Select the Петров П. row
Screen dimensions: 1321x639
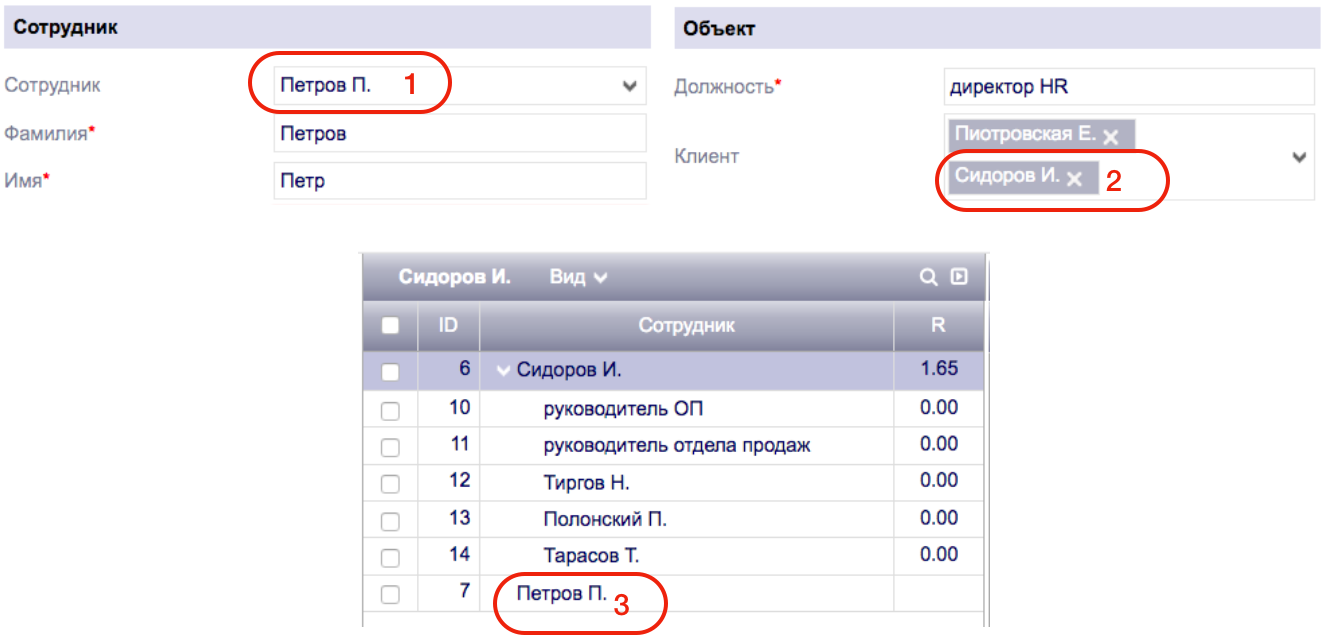pos(673,592)
